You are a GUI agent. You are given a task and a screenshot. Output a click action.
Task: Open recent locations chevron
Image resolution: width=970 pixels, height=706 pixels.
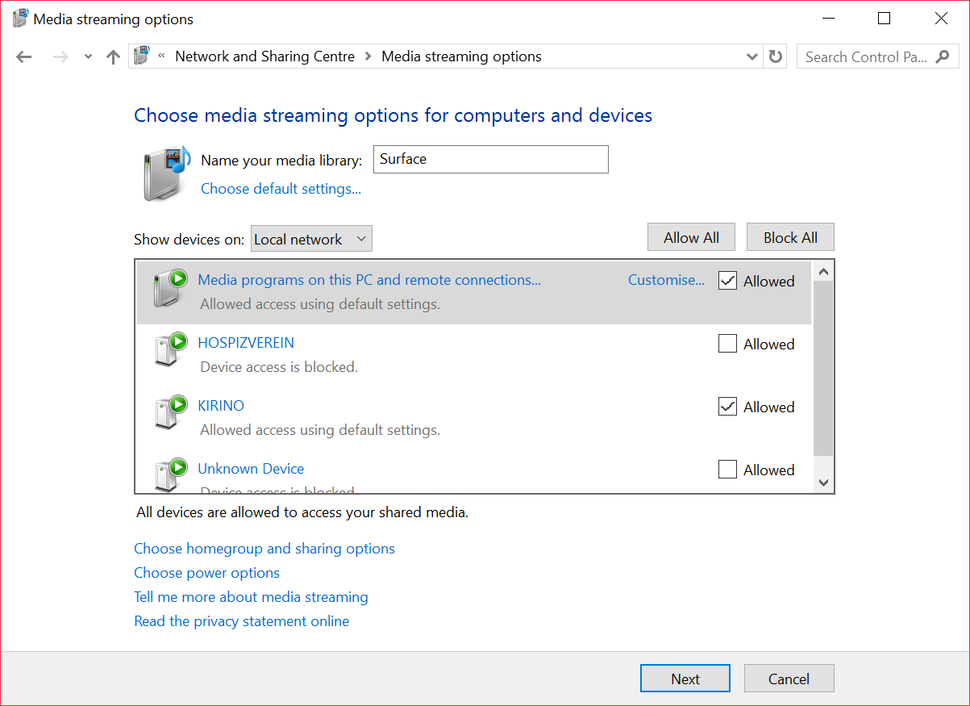point(88,57)
